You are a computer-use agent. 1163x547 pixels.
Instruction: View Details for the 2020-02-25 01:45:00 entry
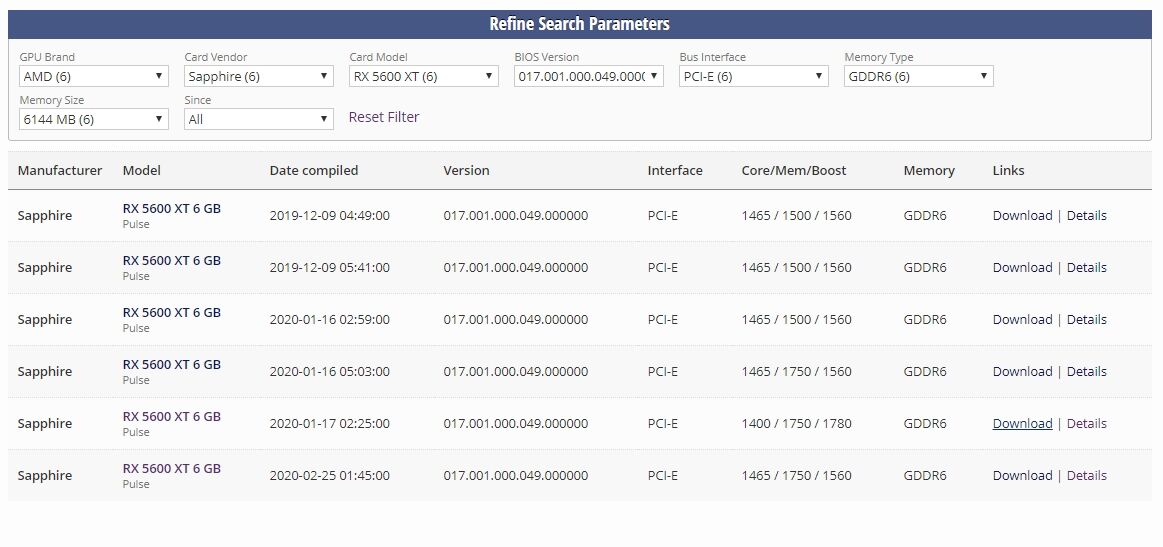[1087, 475]
